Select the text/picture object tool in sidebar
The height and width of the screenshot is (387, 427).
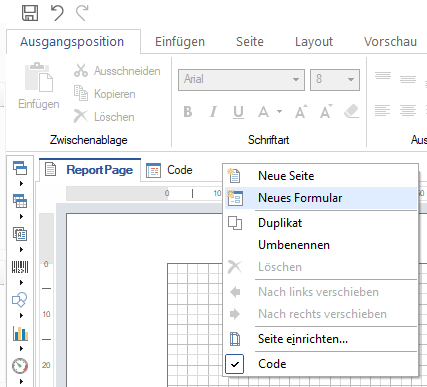pos(20,234)
